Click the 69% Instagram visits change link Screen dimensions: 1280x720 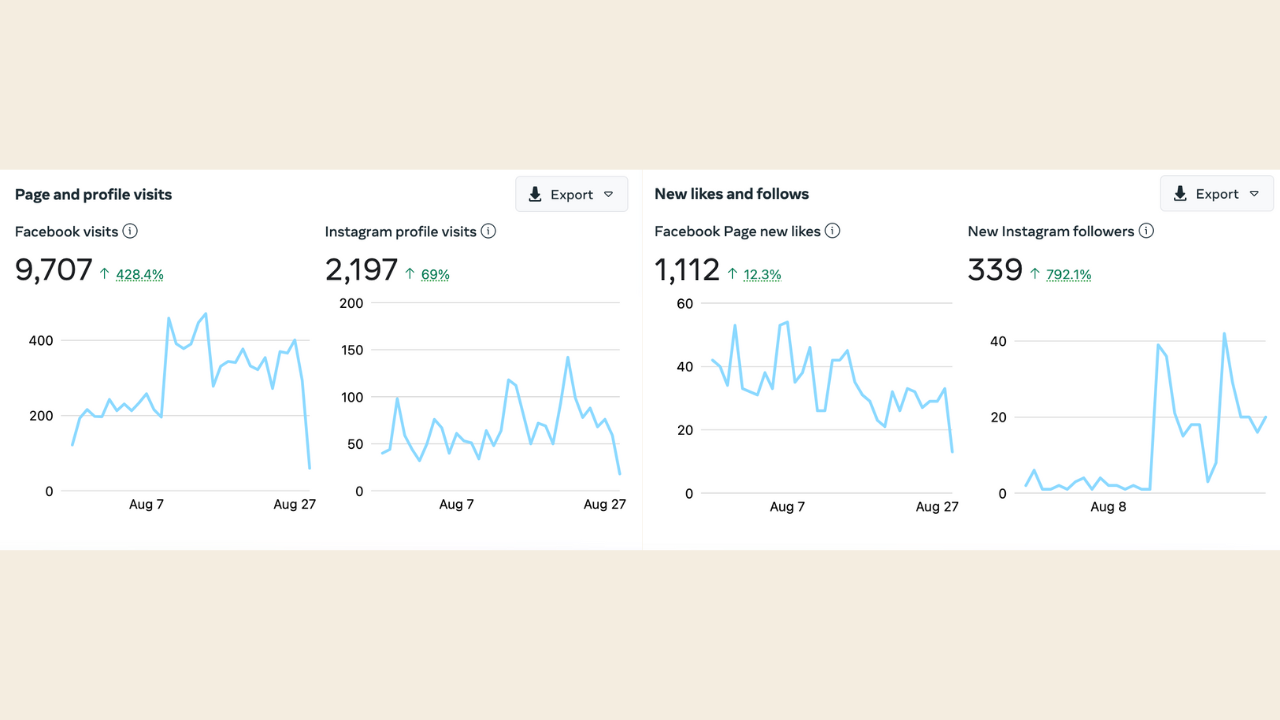point(434,274)
